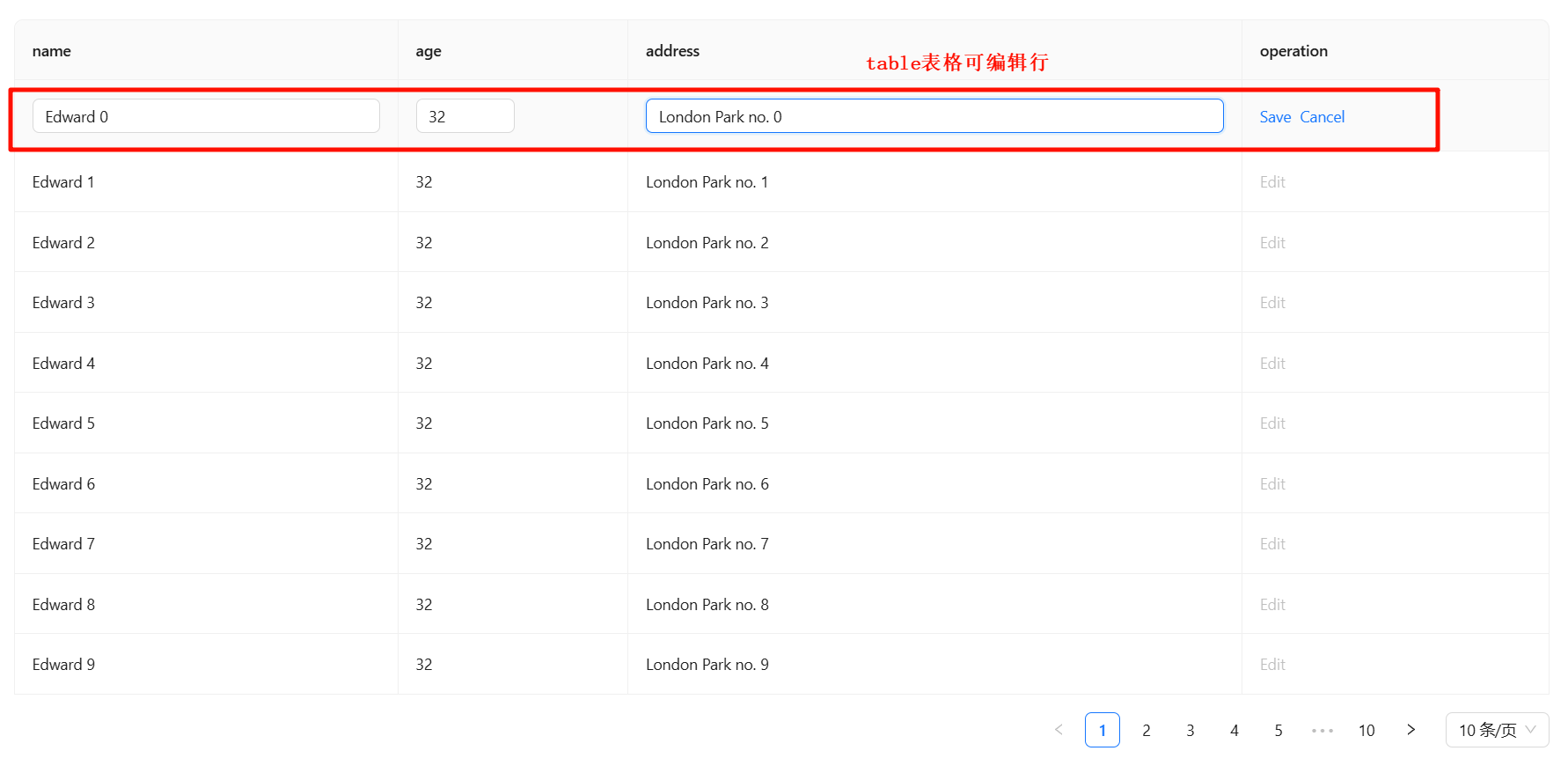Image resolution: width=1568 pixels, height=773 pixels.
Task: Click Edit link for Edward 5 row
Action: 1272,423
